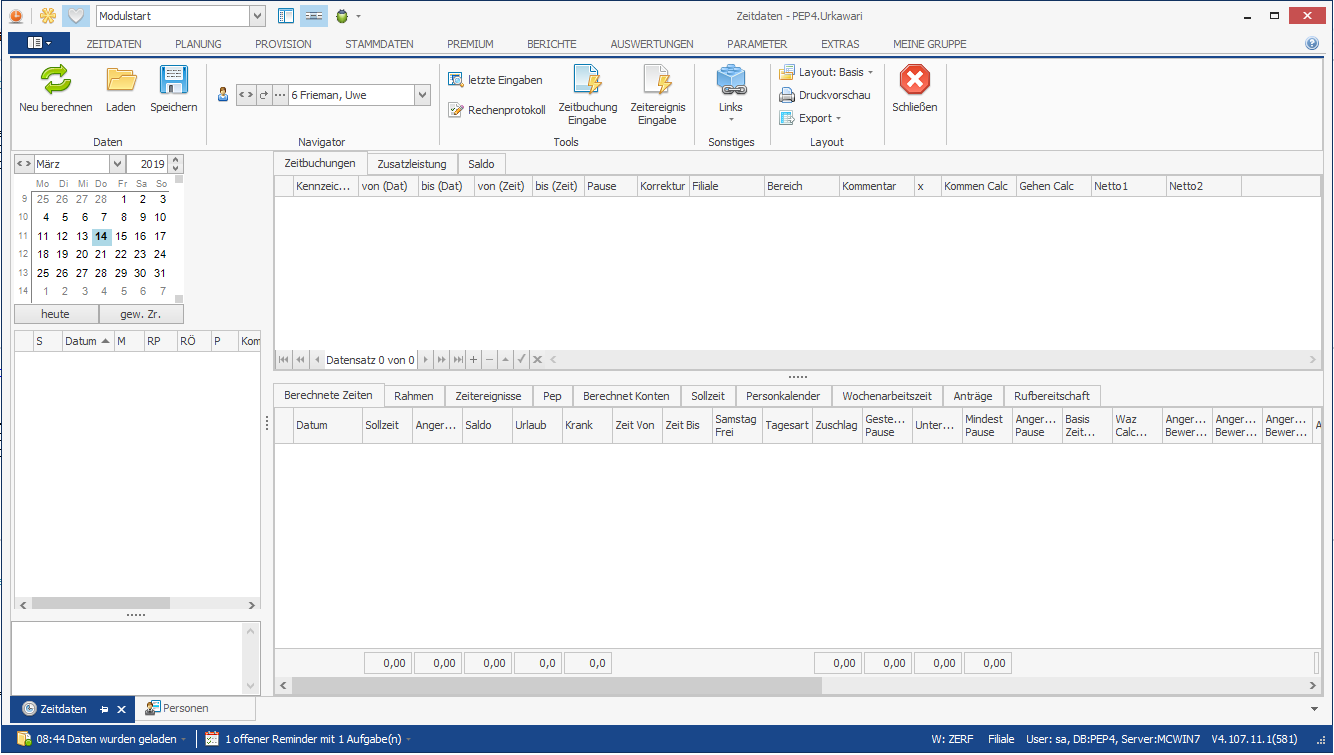Viewport: 1334px width, 755px height.
Task: Increase the year 2019 with the up spinner
Action: [x=176, y=160]
